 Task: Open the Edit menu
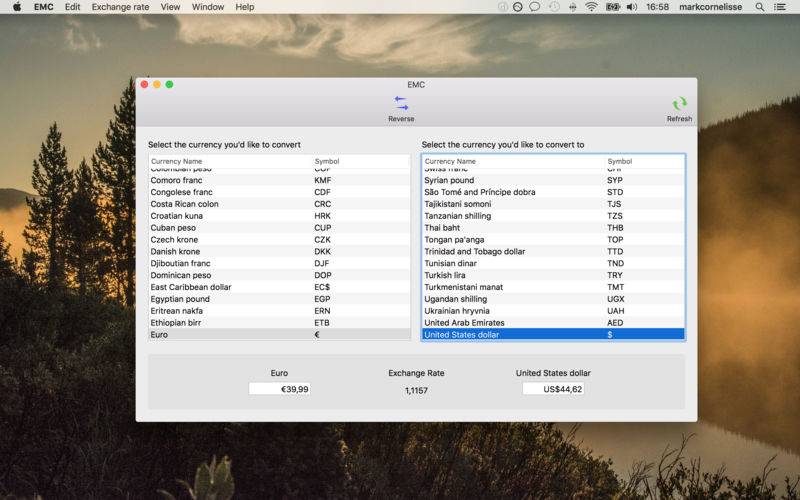(72, 7)
